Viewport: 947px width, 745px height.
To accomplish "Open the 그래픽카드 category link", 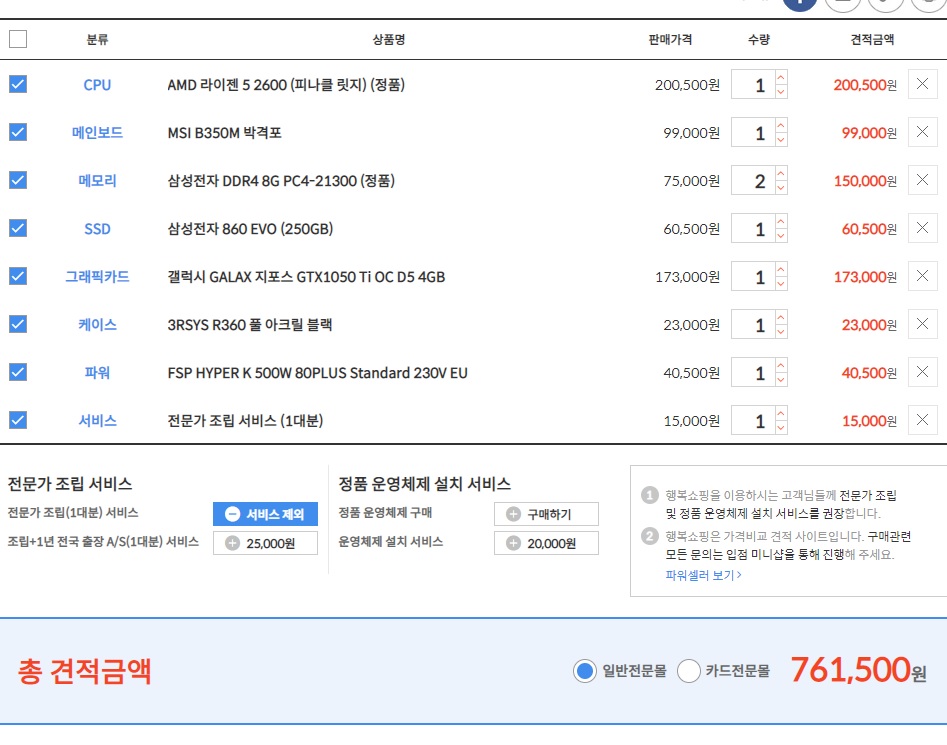I will click(x=97, y=277).
